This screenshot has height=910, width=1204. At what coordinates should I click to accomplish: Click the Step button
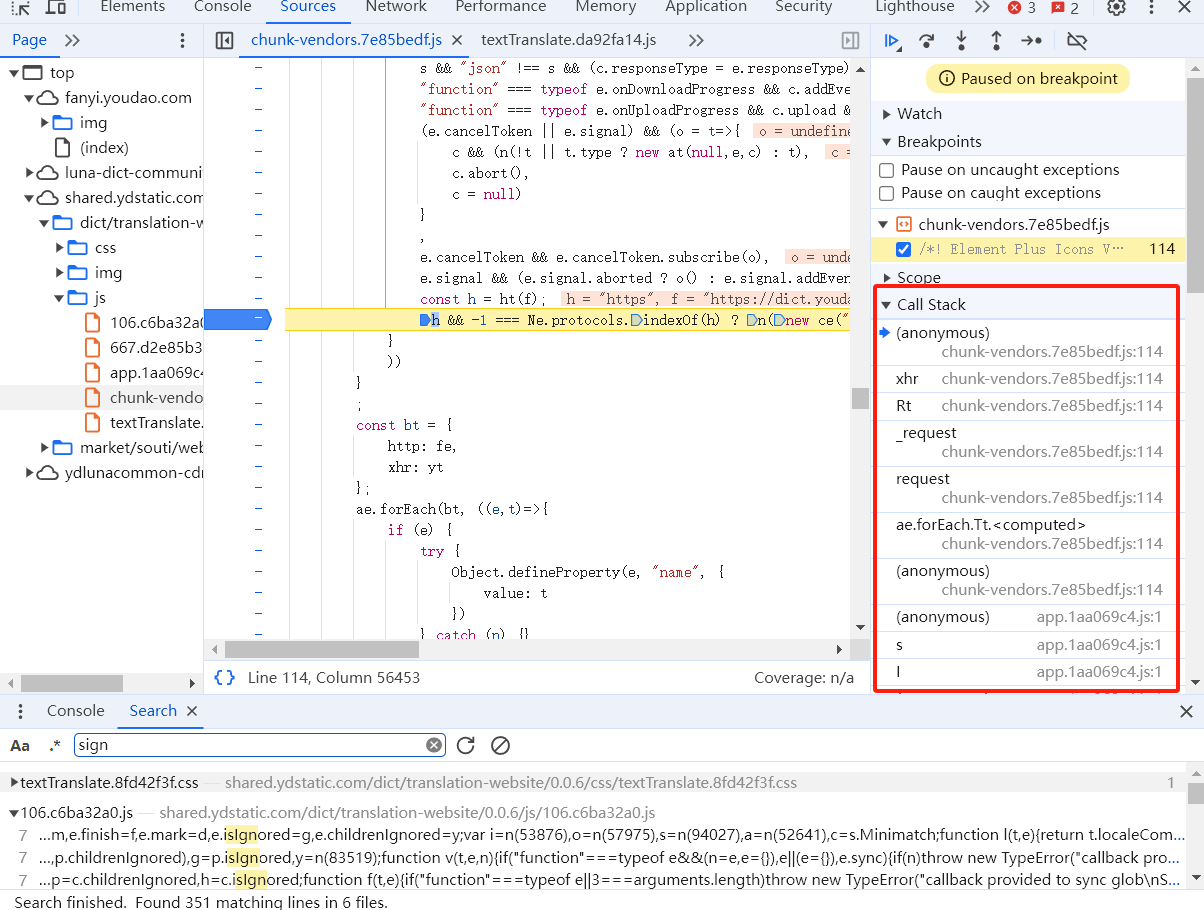tap(1031, 41)
